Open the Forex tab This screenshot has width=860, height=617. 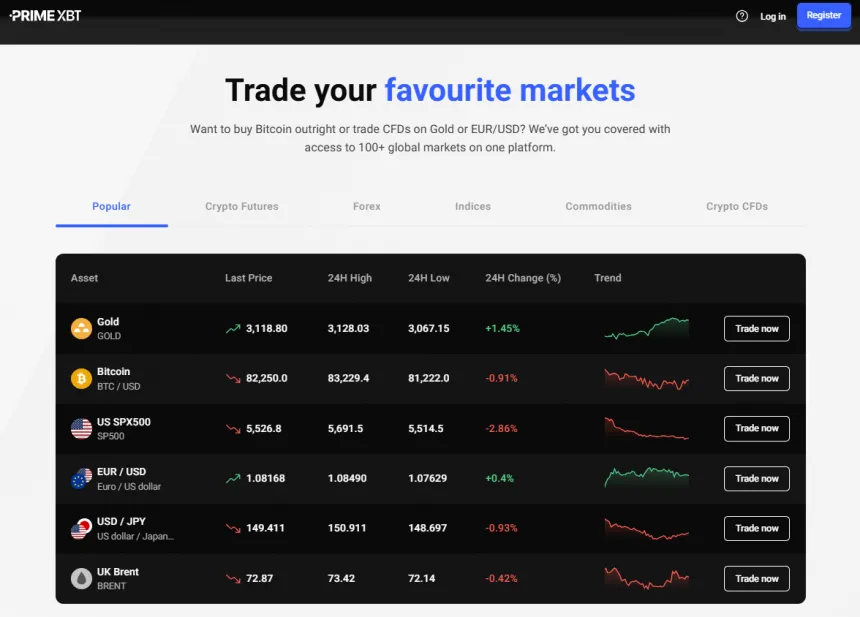tap(367, 207)
